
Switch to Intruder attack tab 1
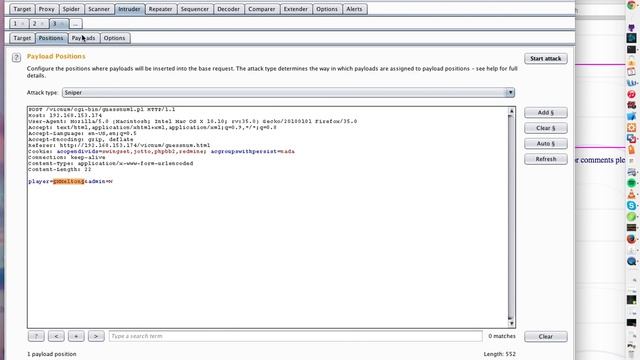(19, 24)
